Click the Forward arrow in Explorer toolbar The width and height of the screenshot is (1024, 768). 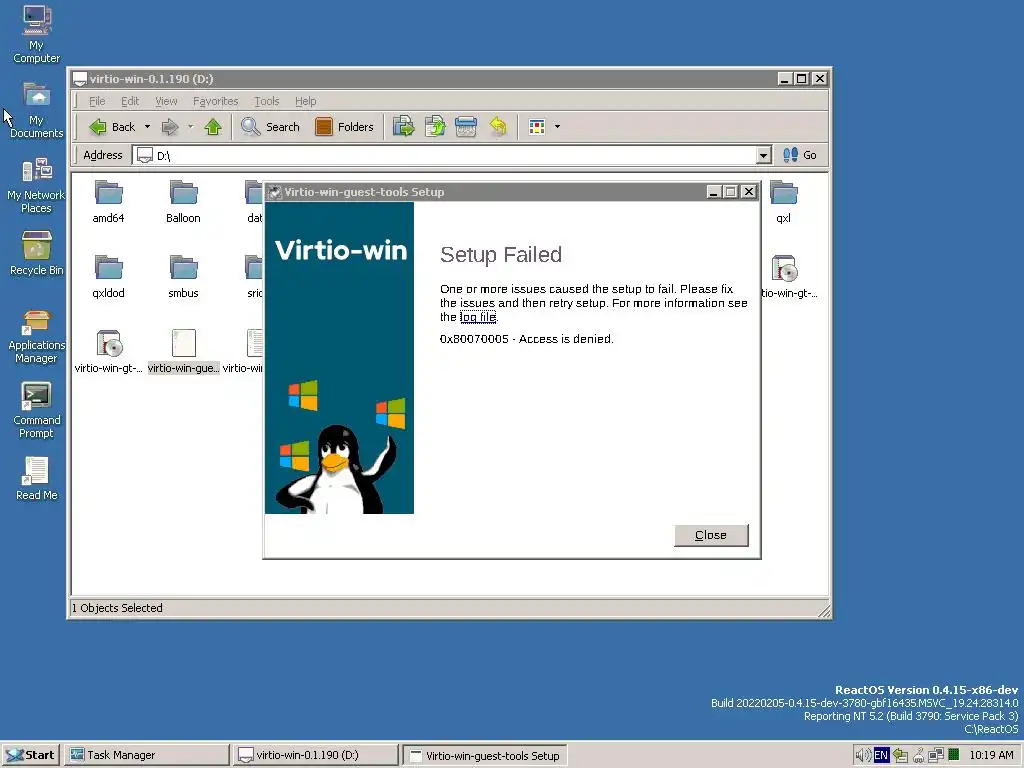tap(170, 127)
